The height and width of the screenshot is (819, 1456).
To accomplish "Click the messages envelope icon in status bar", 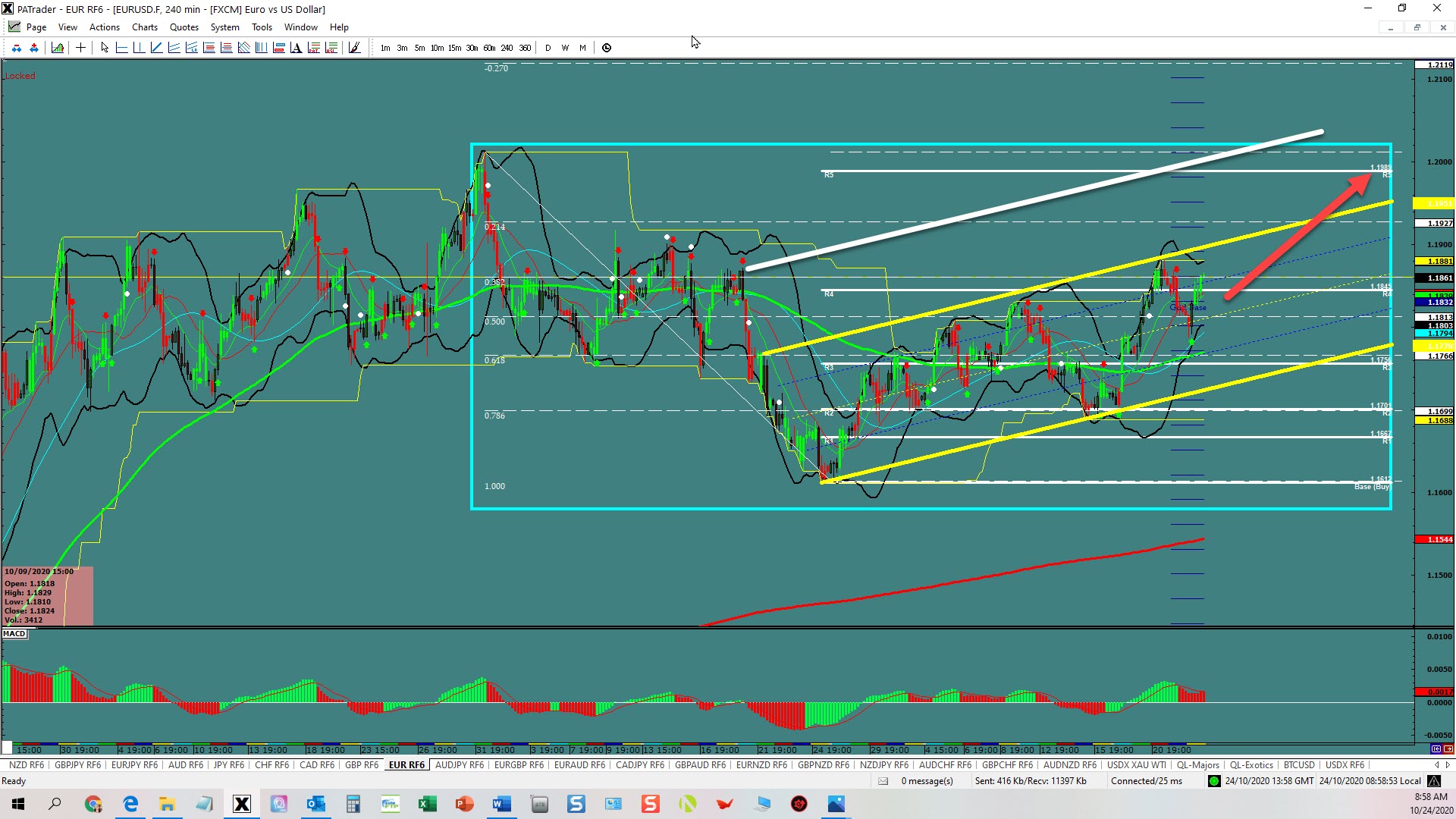I will (x=883, y=781).
